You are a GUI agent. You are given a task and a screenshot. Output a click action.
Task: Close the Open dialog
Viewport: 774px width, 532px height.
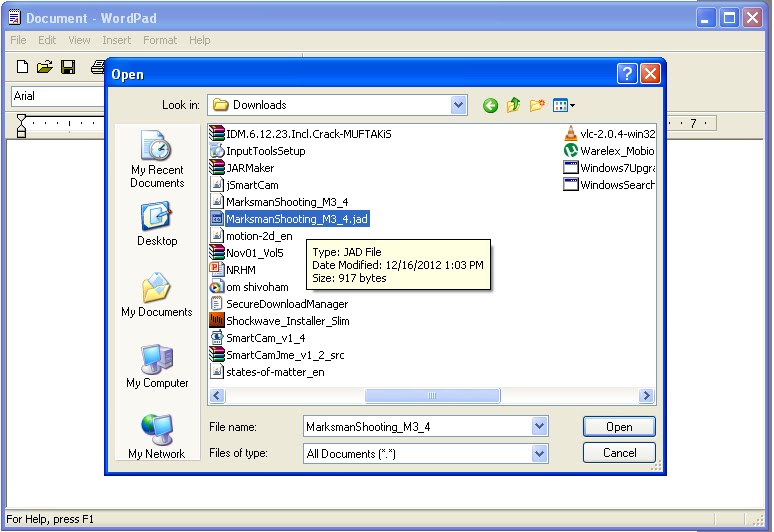651,74
